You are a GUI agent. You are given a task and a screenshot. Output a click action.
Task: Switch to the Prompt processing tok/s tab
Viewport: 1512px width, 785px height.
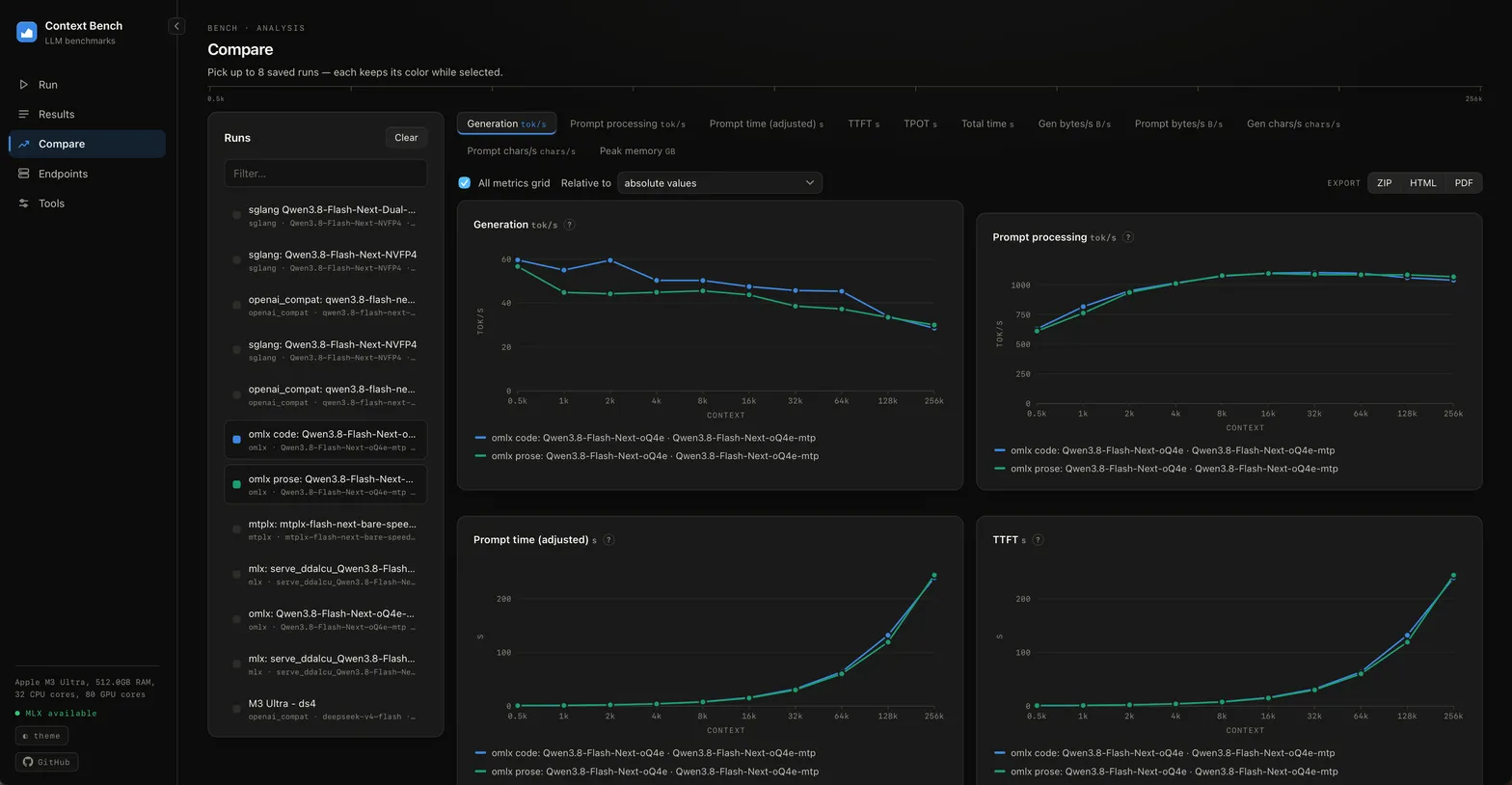[628, 123]
